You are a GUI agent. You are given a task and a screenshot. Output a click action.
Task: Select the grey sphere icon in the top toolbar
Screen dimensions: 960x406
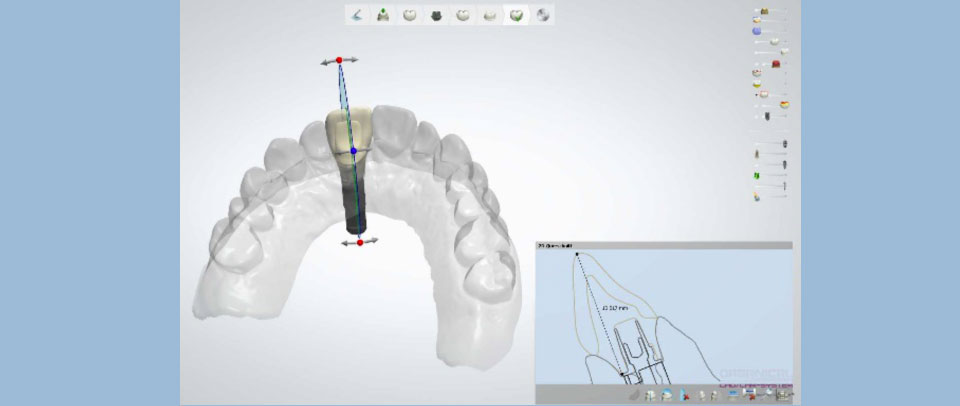[x=541, y=15]
